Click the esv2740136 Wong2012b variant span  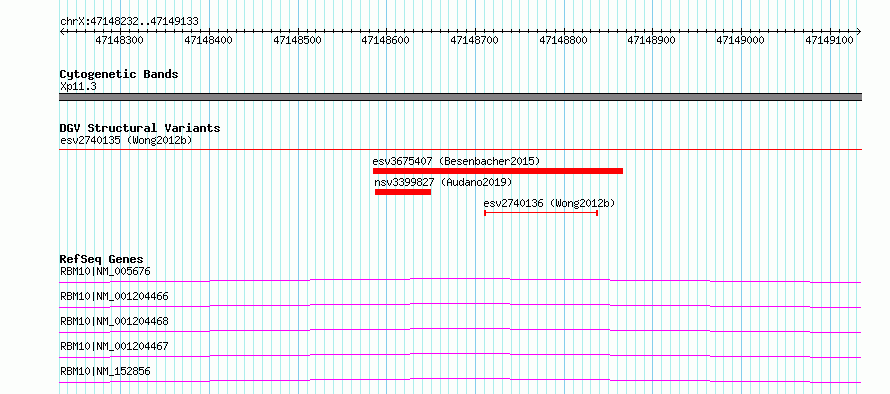(541, 213)
